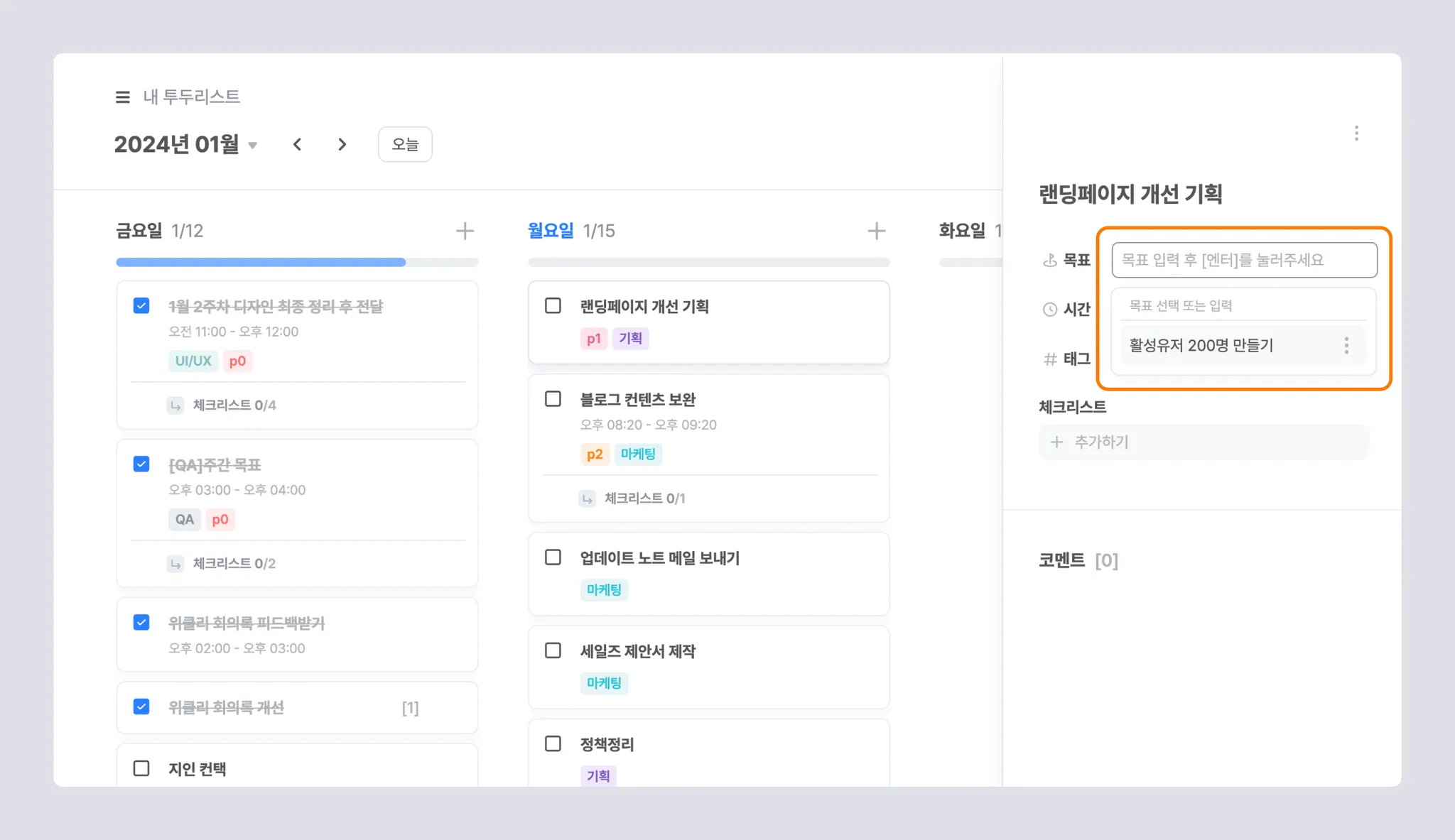
Task: Focus the 목표 입력 text field
Action: [x=1243, y=260]
